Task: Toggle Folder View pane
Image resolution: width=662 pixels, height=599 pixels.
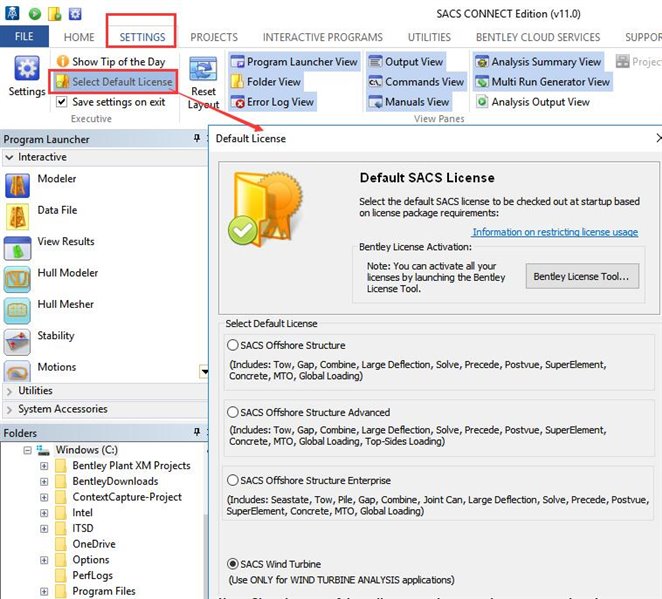Action: tap(266, 81)
